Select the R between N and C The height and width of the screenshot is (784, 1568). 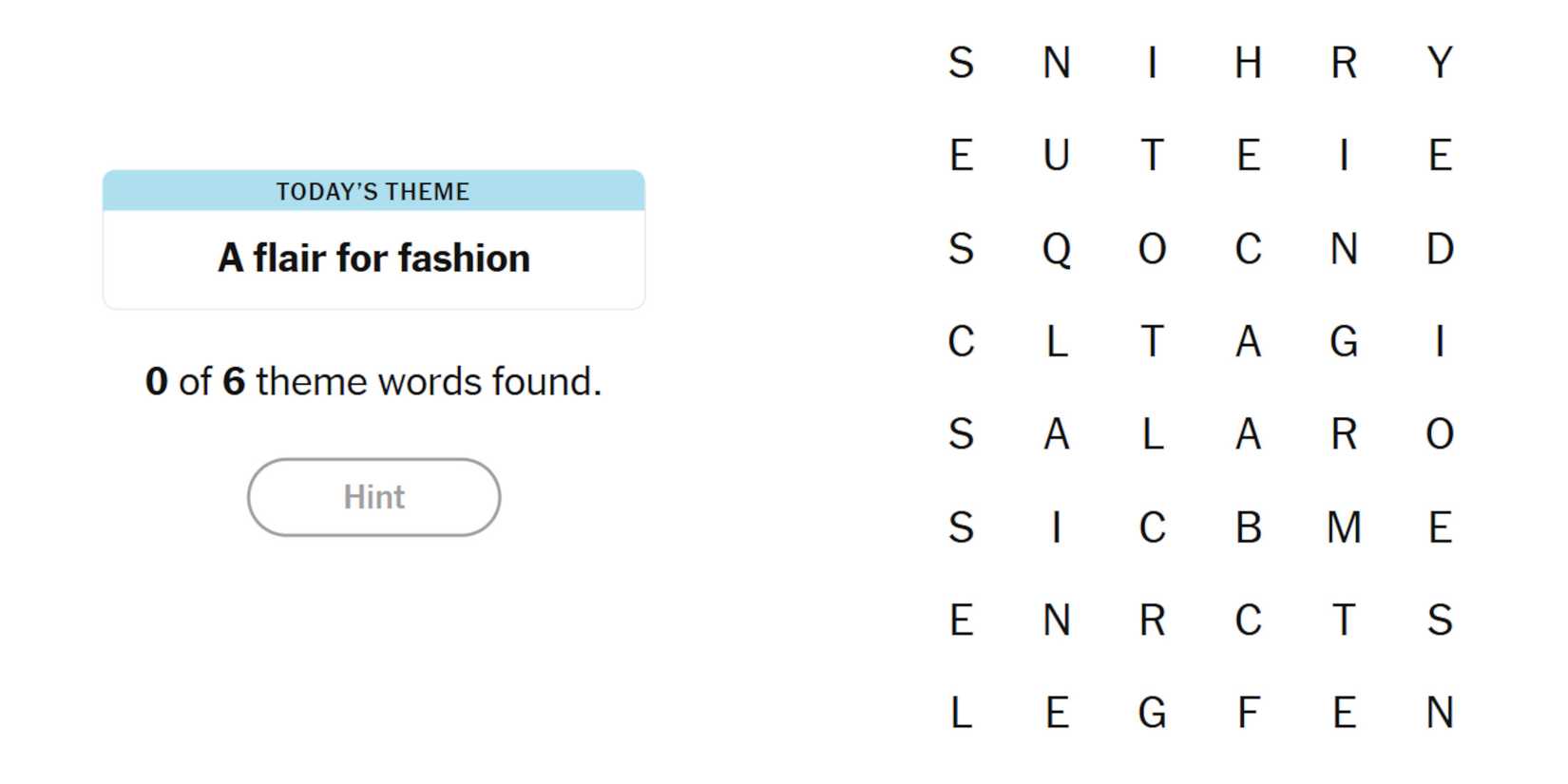[1152, 621]
